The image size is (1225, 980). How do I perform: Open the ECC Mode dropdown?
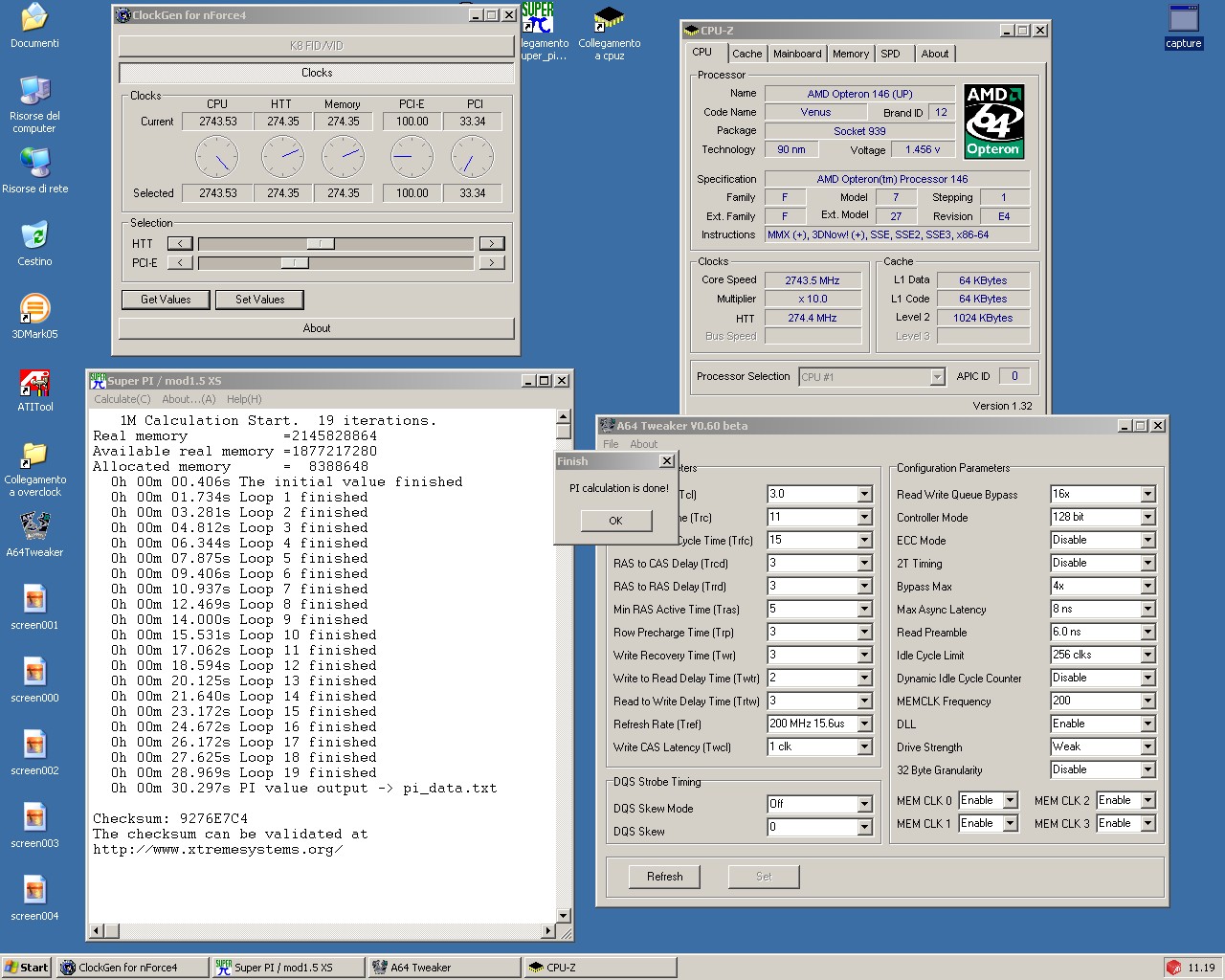(1147, 540)
